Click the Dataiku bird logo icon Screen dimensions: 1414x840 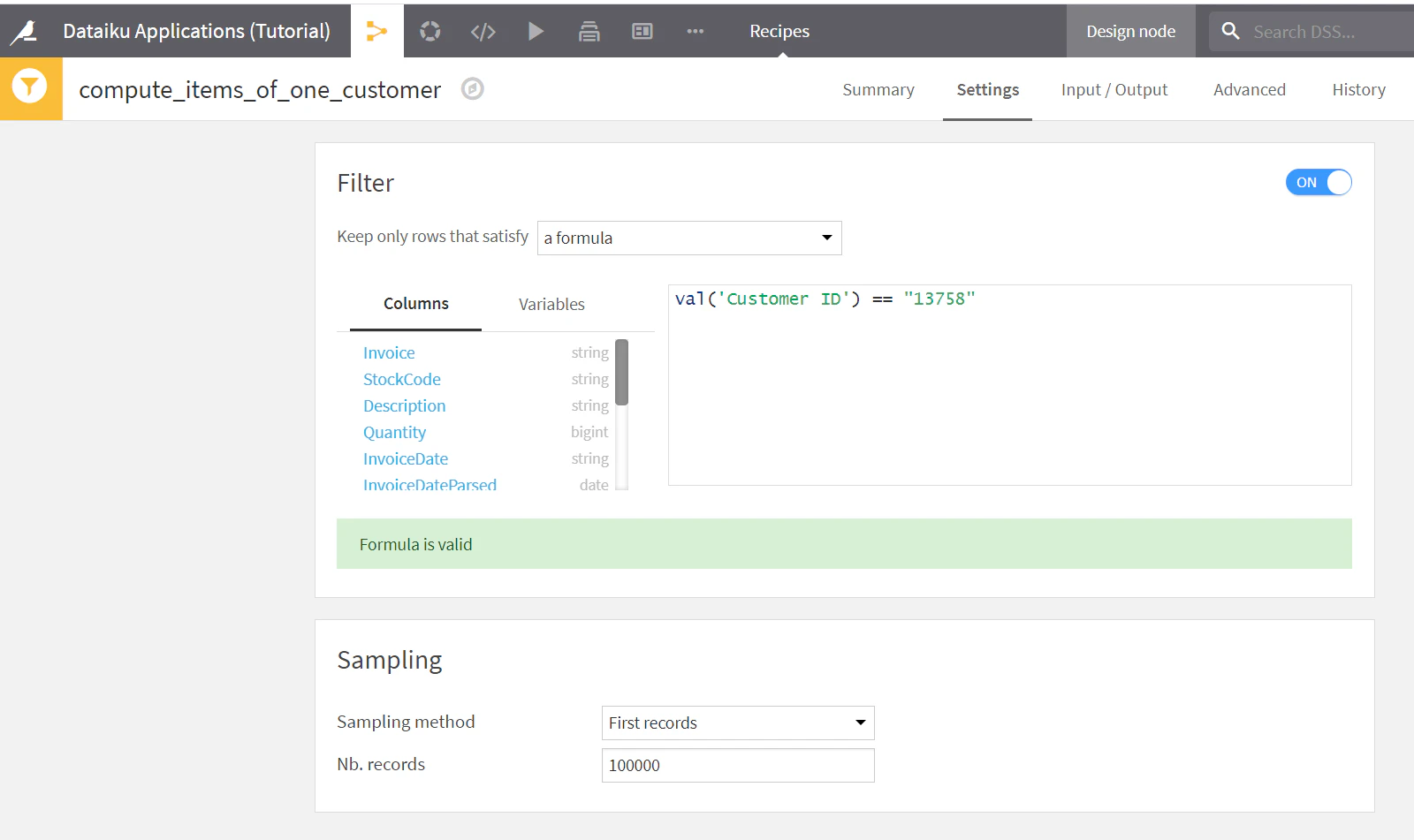pyautogui.click(x=24, y=32)
